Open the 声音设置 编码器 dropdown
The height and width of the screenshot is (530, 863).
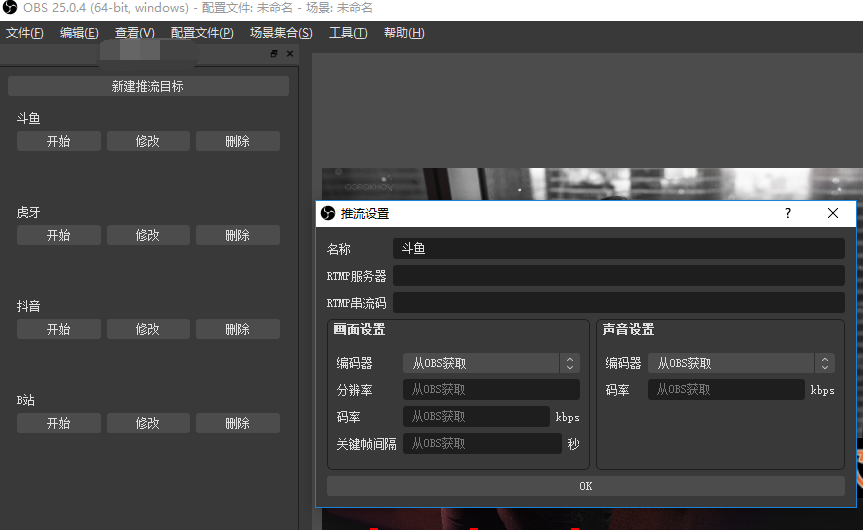tap(741, 363)
